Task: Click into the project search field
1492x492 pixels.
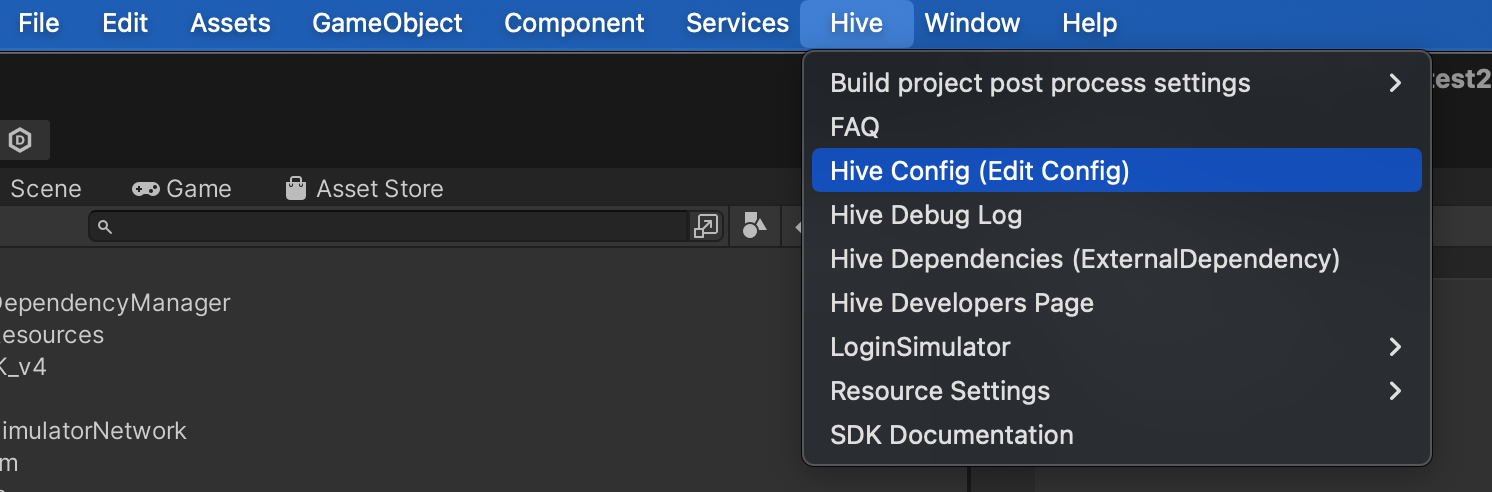Action: point(400,227)
